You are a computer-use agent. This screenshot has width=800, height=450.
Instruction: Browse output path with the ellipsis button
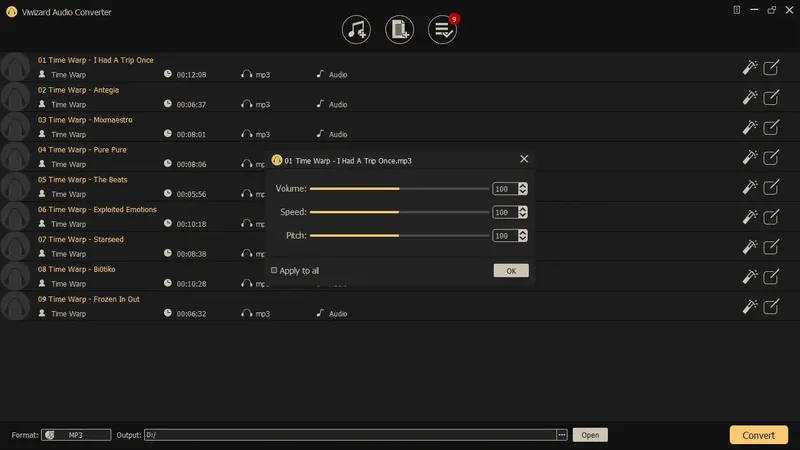(561, 435)
